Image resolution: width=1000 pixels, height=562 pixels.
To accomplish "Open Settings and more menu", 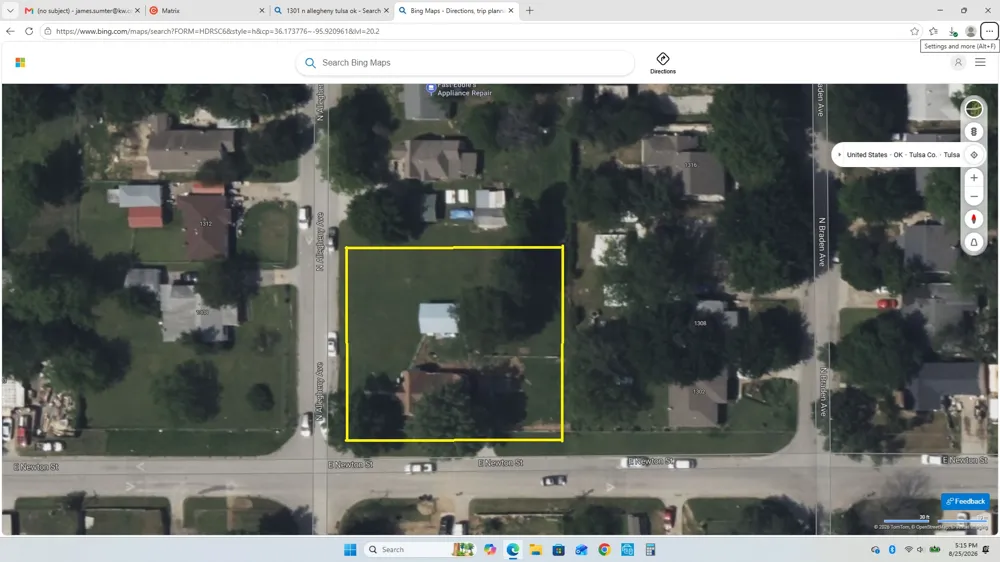I will click(989, 31).
